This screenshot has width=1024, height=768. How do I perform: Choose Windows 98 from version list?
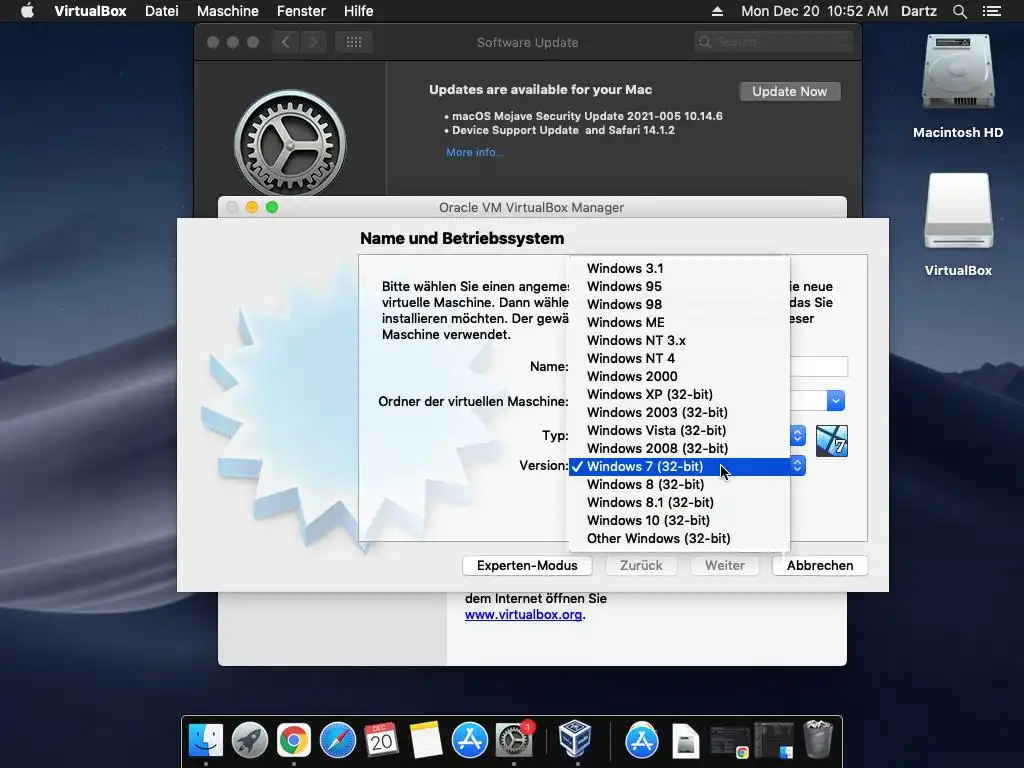[x=679, y=304]
